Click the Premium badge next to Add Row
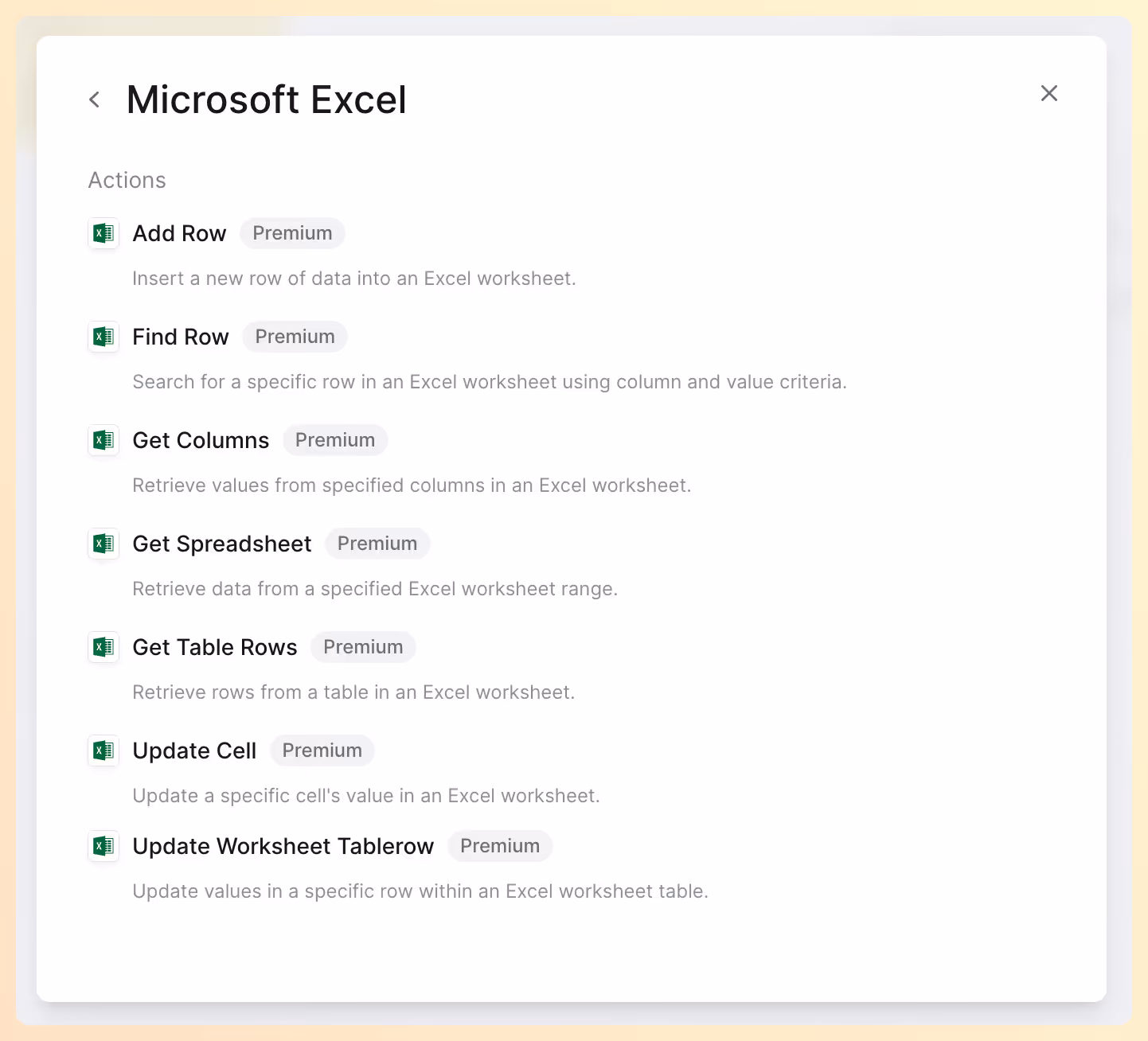The image size is (1148, 1041). pos(292,233)
